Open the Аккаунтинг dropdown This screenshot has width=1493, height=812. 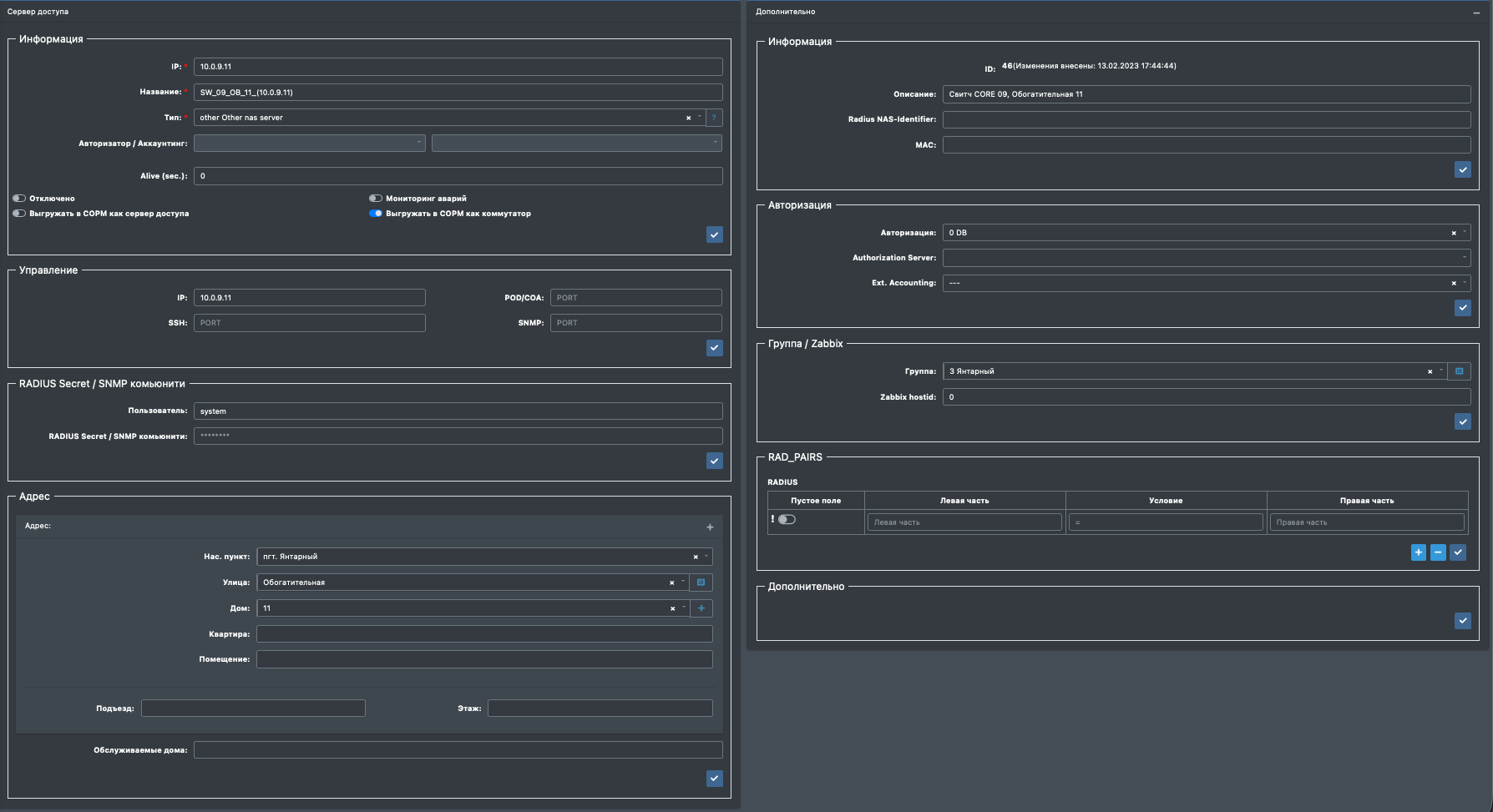[576, 144]
